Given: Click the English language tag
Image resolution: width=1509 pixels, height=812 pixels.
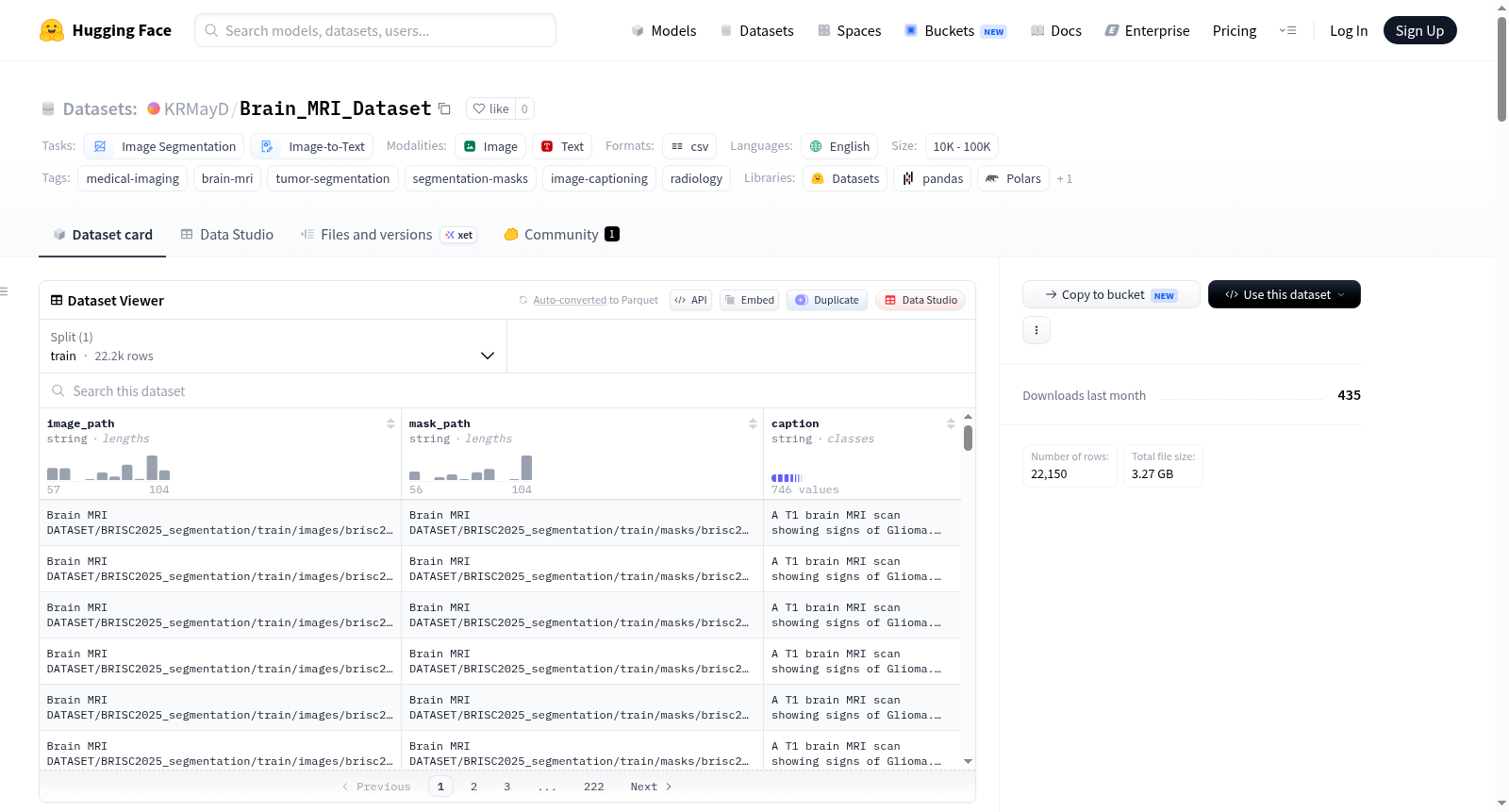Looking at the screenshot, I should coord(839,146).
